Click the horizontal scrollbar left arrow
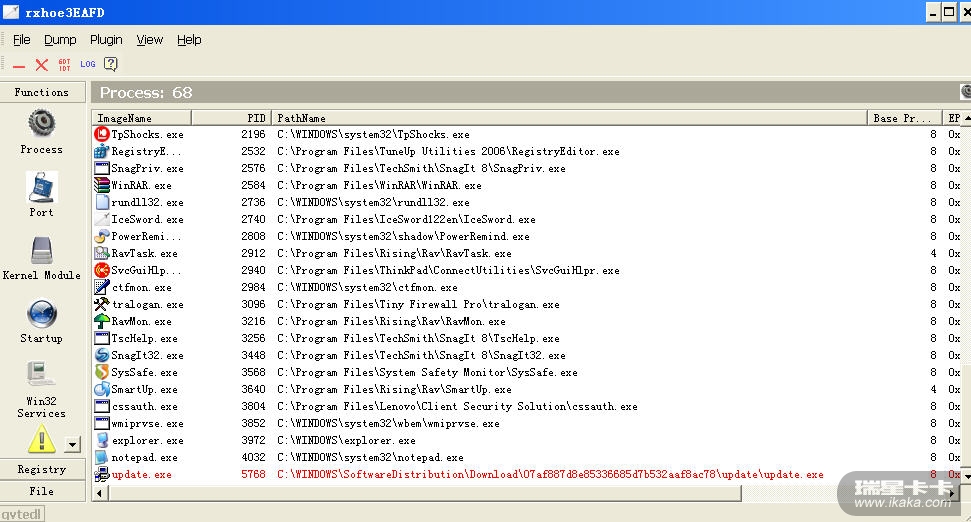971x522 pixels. point(99,494)
